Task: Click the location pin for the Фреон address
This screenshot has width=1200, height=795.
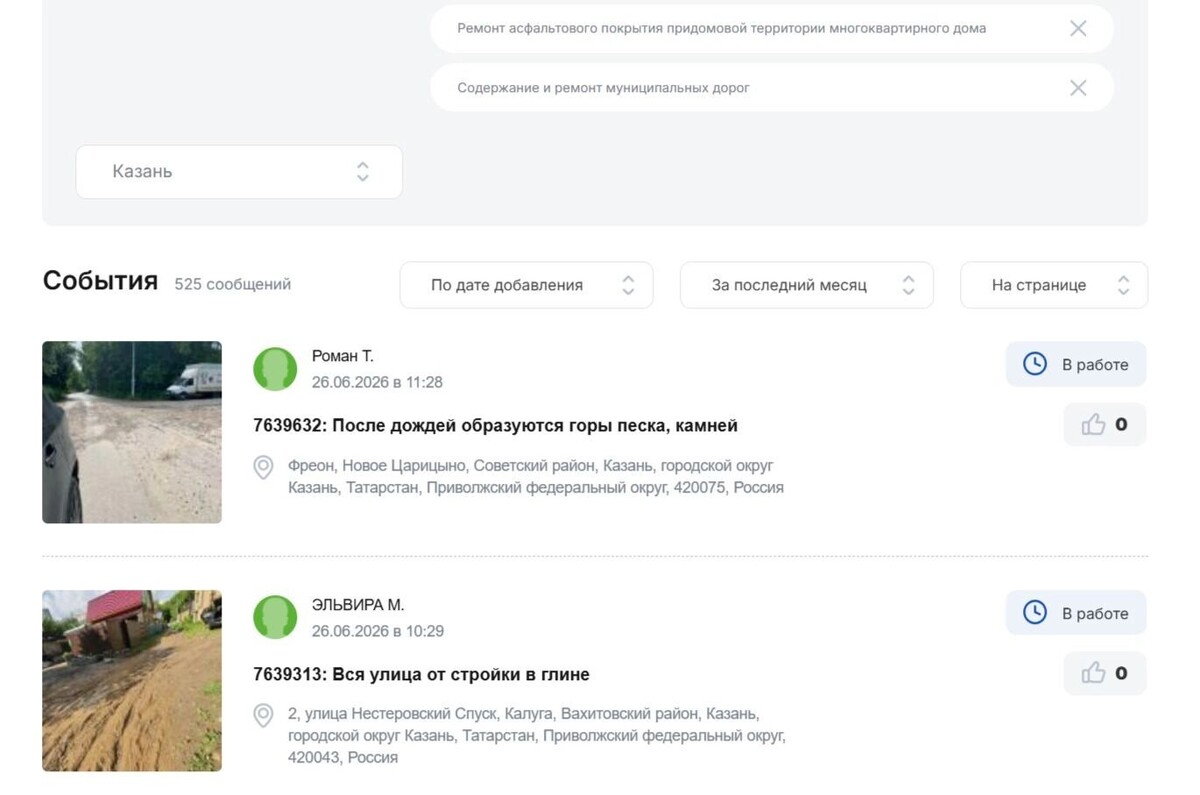Action: (263, 467)
